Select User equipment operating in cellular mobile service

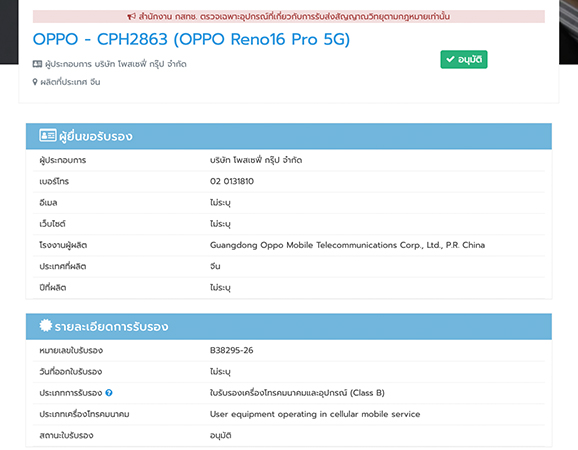tap(315, 414)
